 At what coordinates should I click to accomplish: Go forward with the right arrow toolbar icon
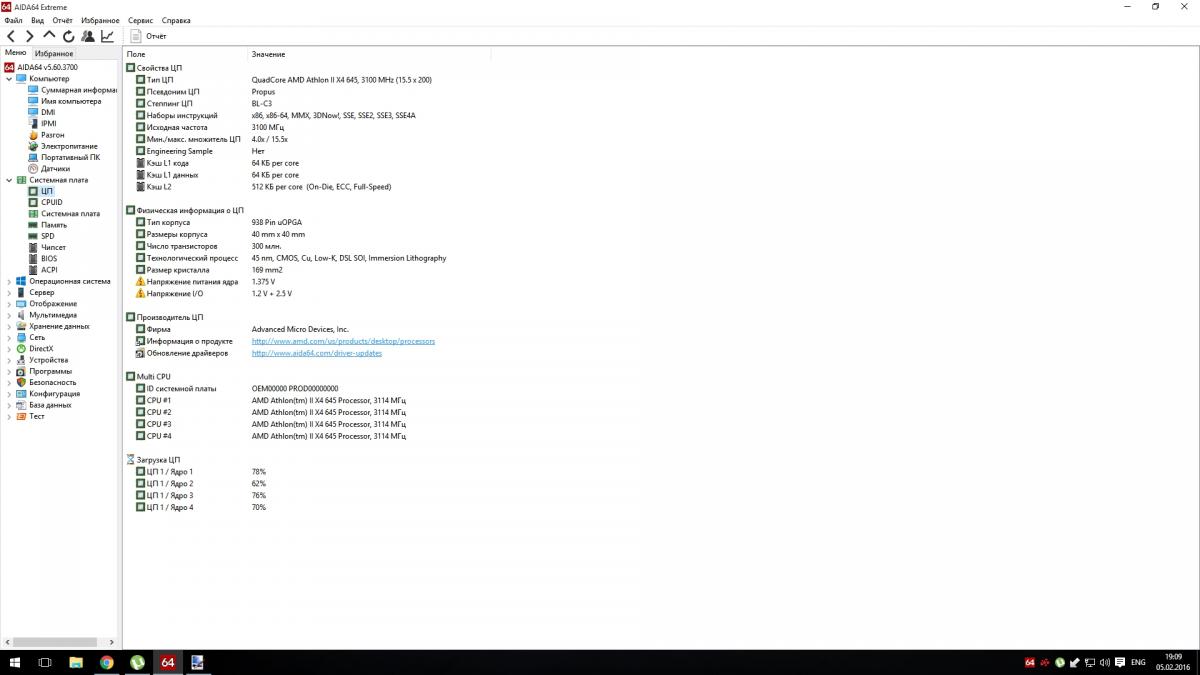coord(30,36)
